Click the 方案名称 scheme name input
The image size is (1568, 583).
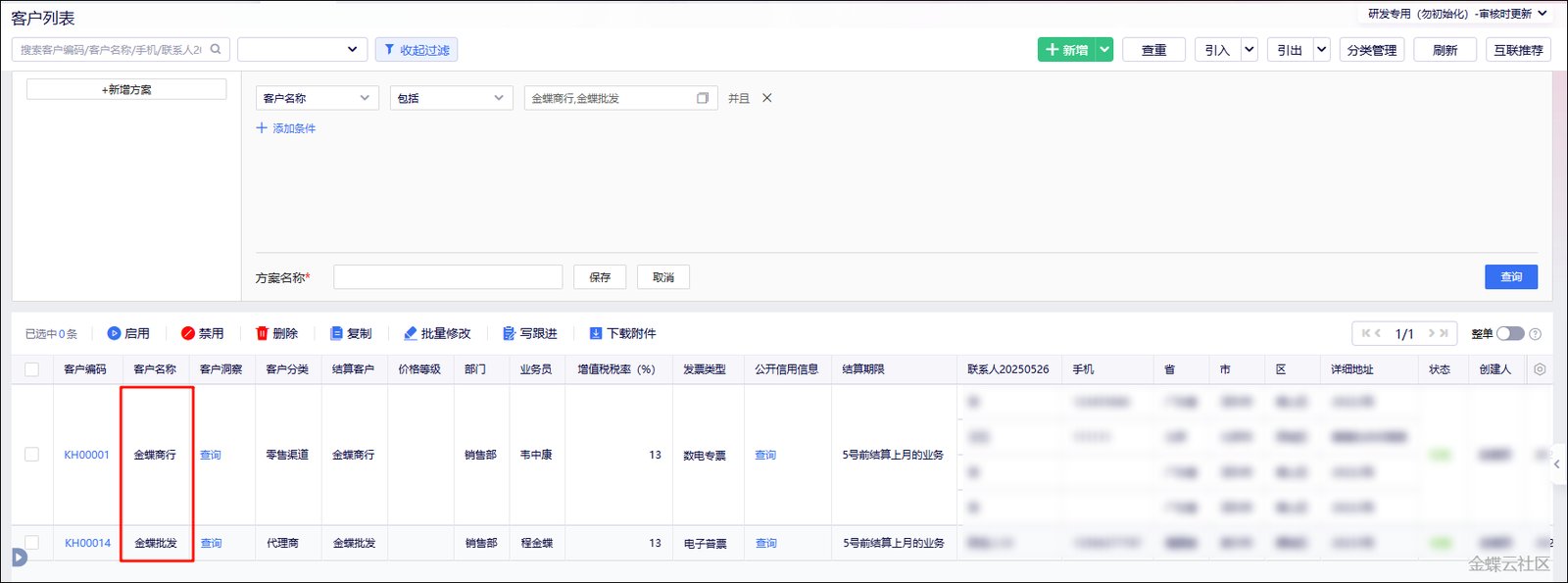pos(448,277)
